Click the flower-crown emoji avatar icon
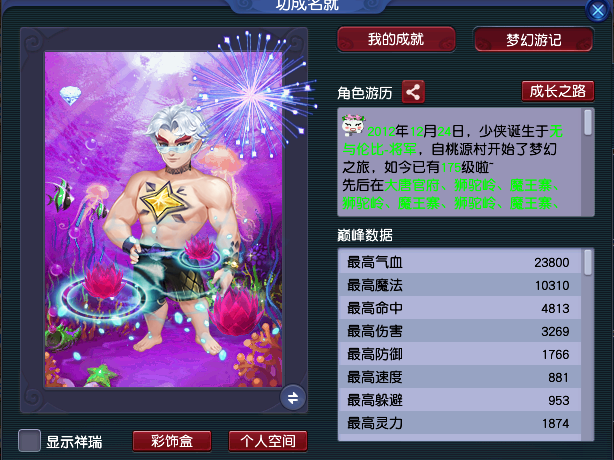614x460 pixels. click(353, 125)
